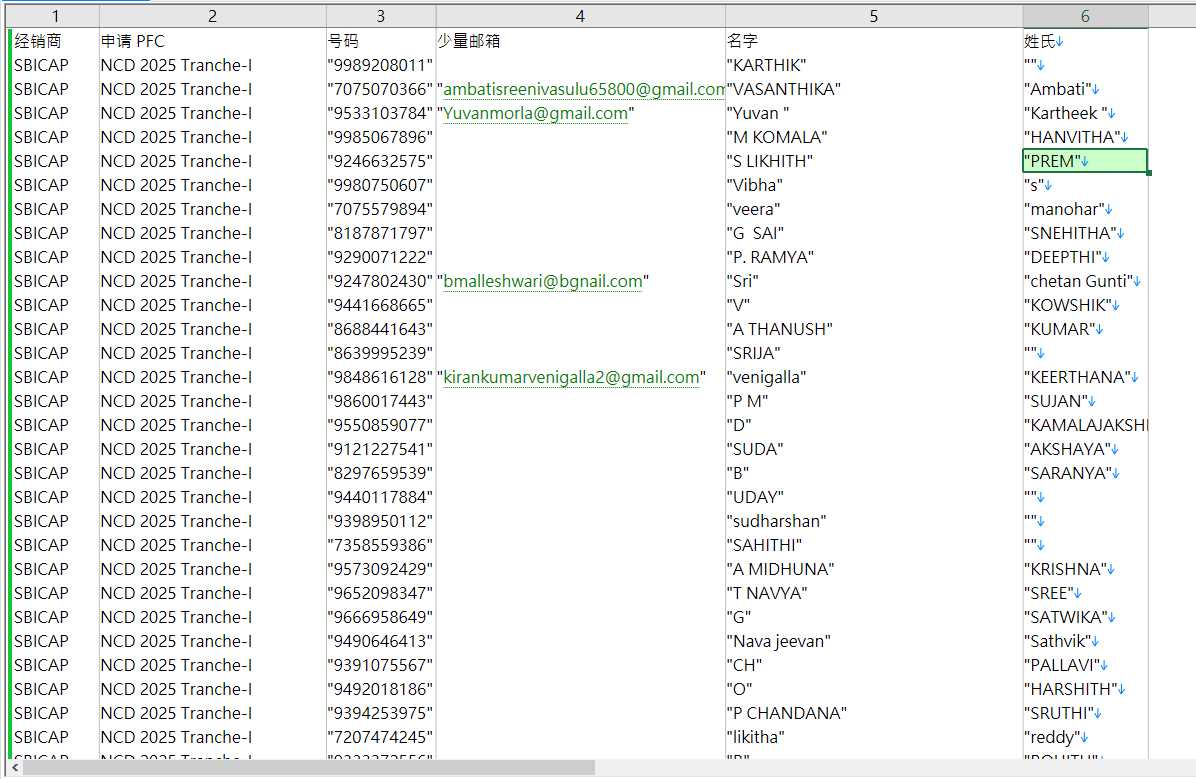Select name cell "KARTHIK"
The image size is (1196, 779).
[873, 65]
